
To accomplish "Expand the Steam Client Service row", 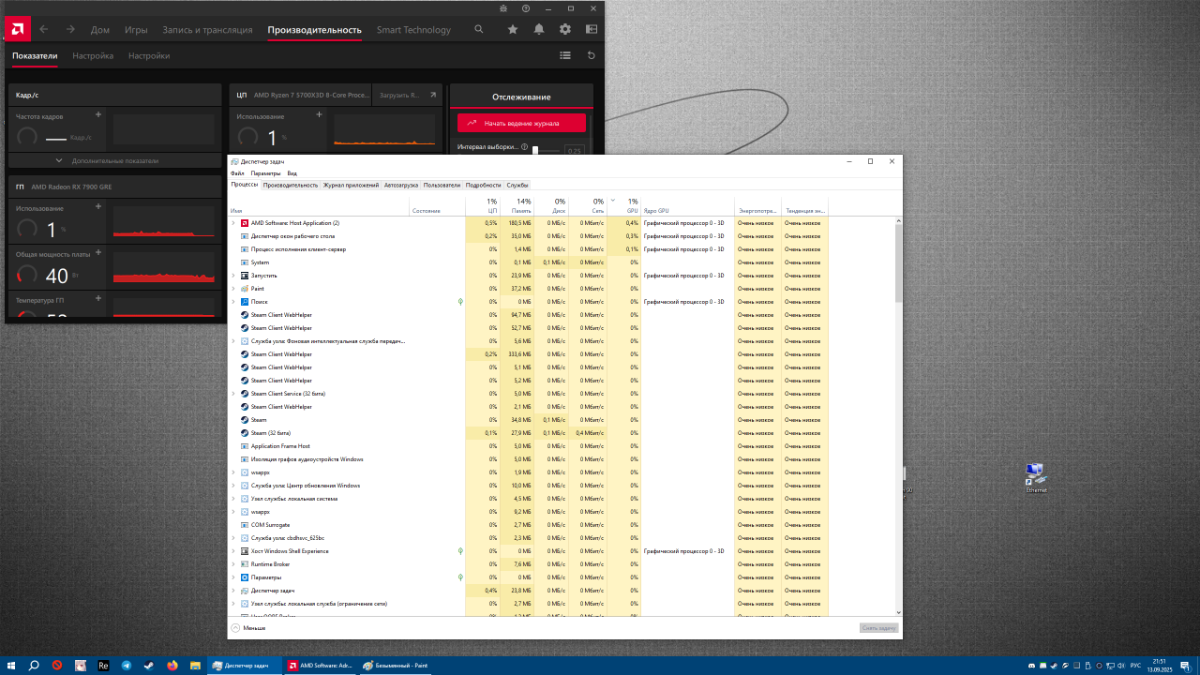I will click(234, 394).
